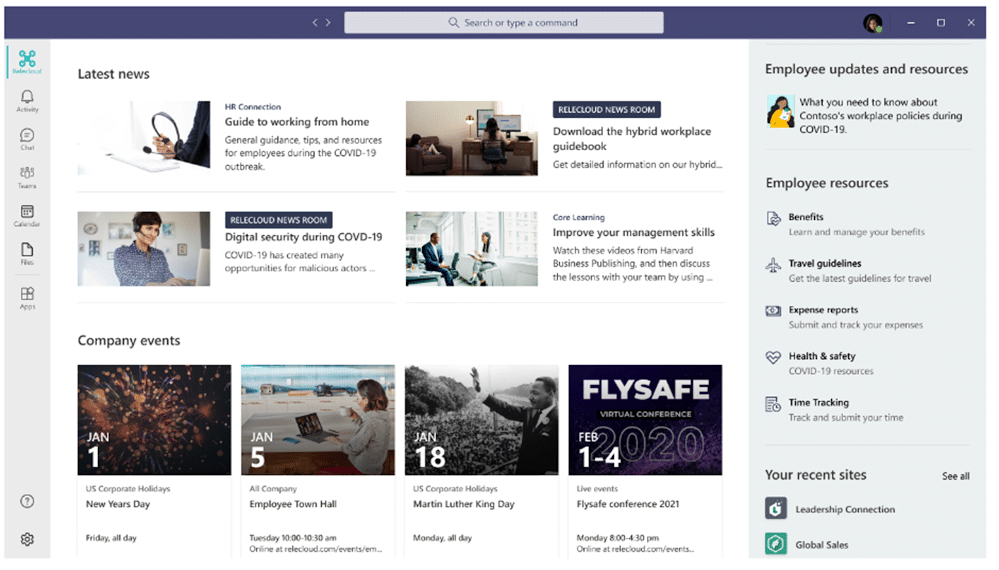The image size is (999, 570).
Task: Click the Benefits icon
Action: coord(773,219)
